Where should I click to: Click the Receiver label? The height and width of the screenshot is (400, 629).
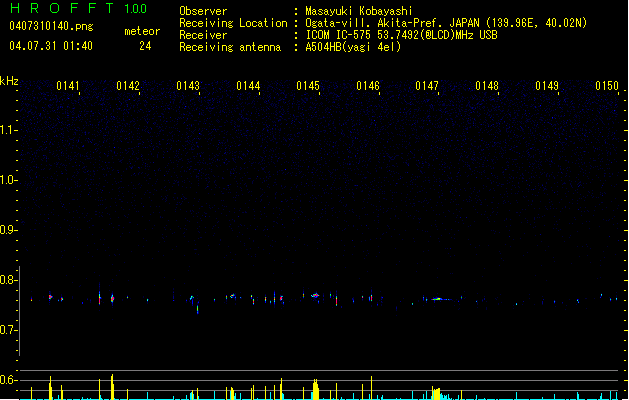203,35
